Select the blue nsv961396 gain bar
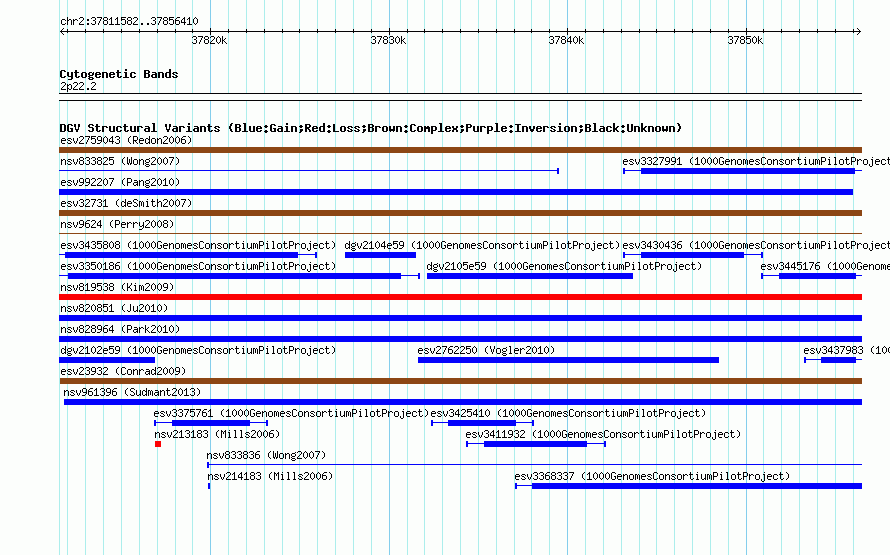Viewport: 890px width, 555px height. [x=463, y=402]
